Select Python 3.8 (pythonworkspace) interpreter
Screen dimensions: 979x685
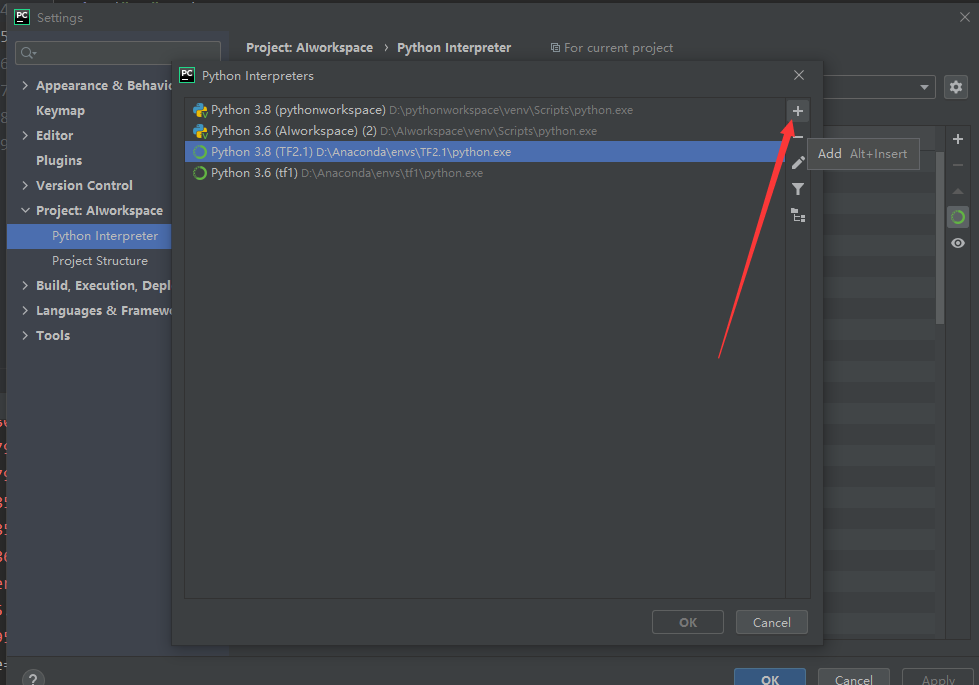click(485, 110)
